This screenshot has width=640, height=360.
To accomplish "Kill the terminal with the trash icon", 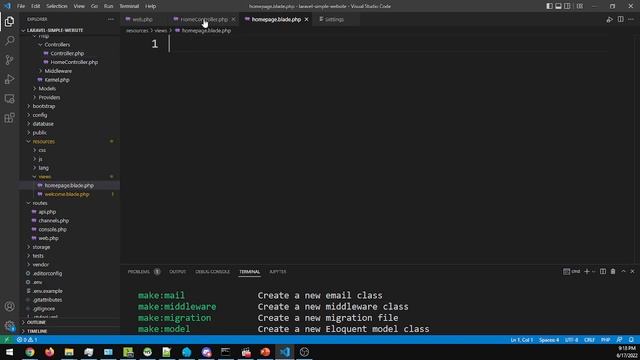I will (x=613, y=271).
